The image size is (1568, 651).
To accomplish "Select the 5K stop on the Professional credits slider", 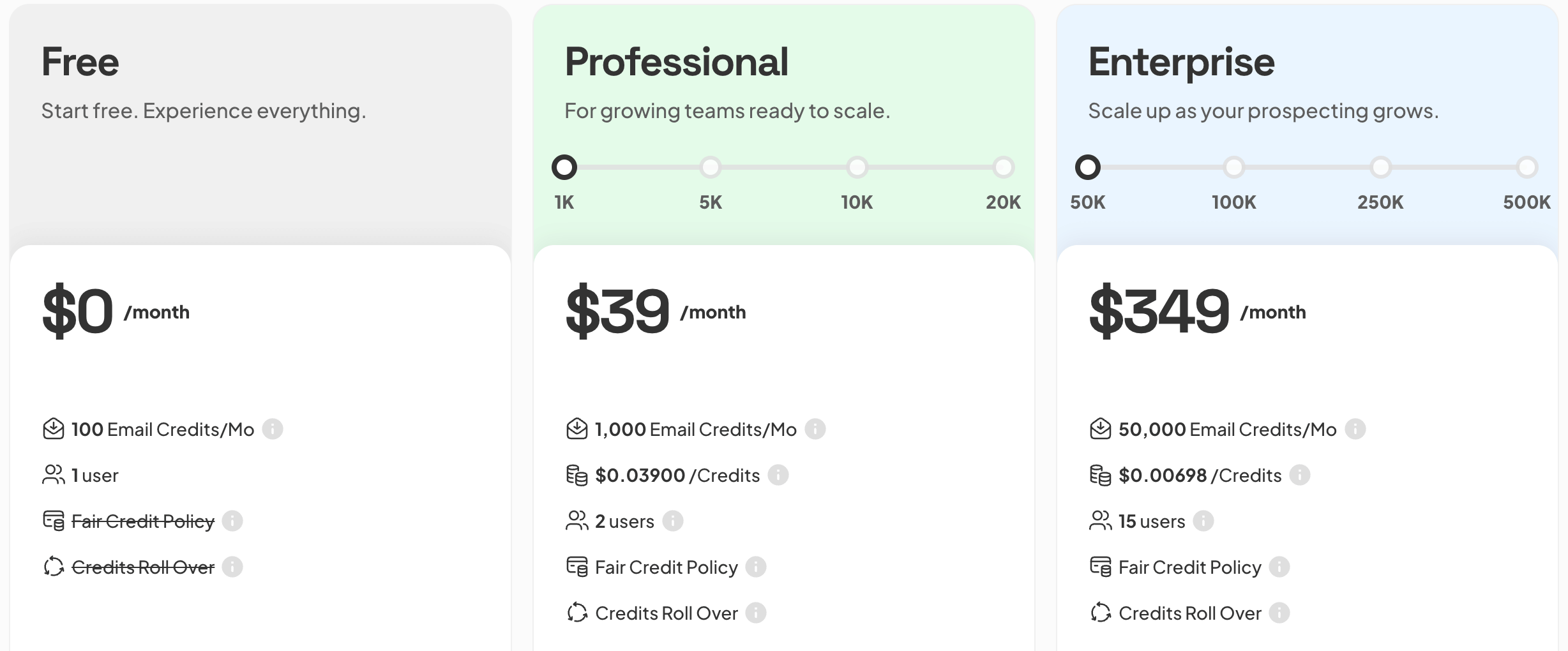I will [x=711, y=167].
